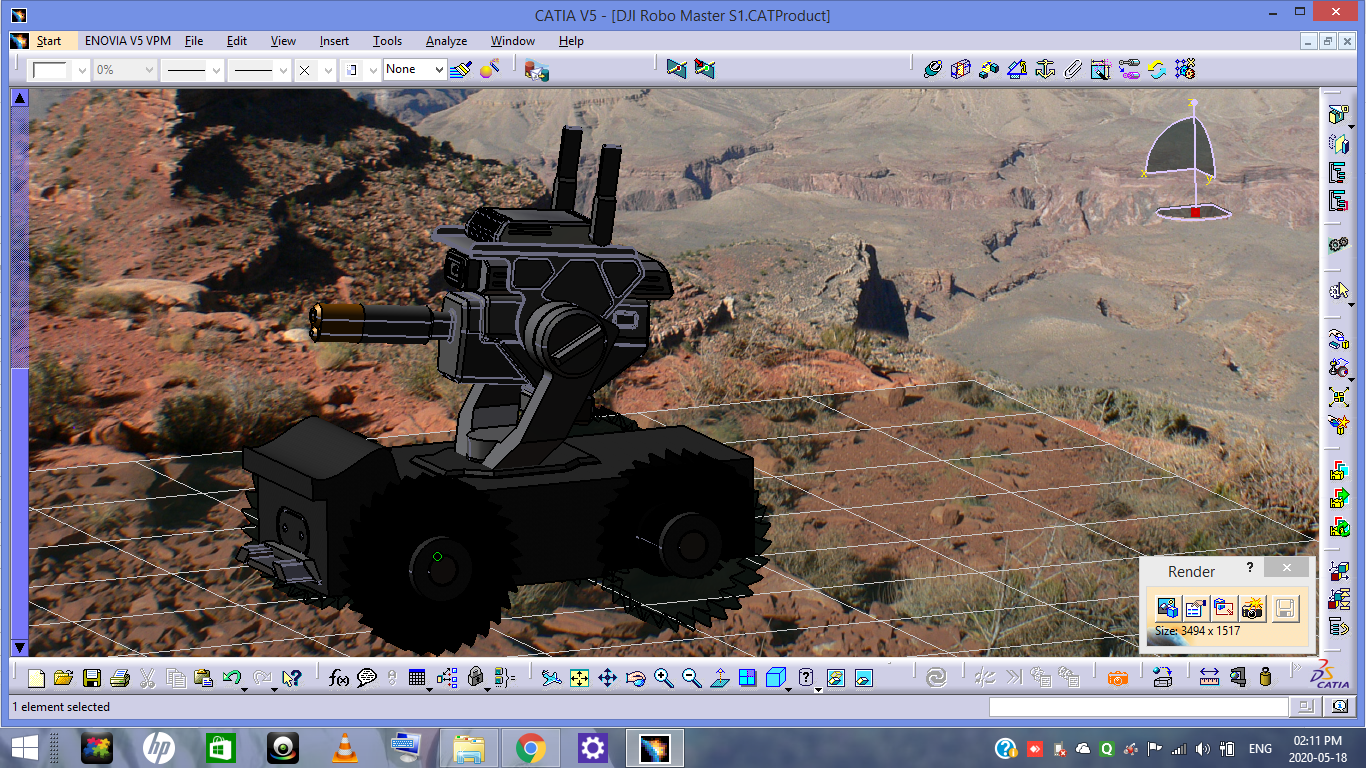Screen dimensions: 1366x768
Task: Open the Start menu
Action: pyautogui.click(x=48, y=41)
